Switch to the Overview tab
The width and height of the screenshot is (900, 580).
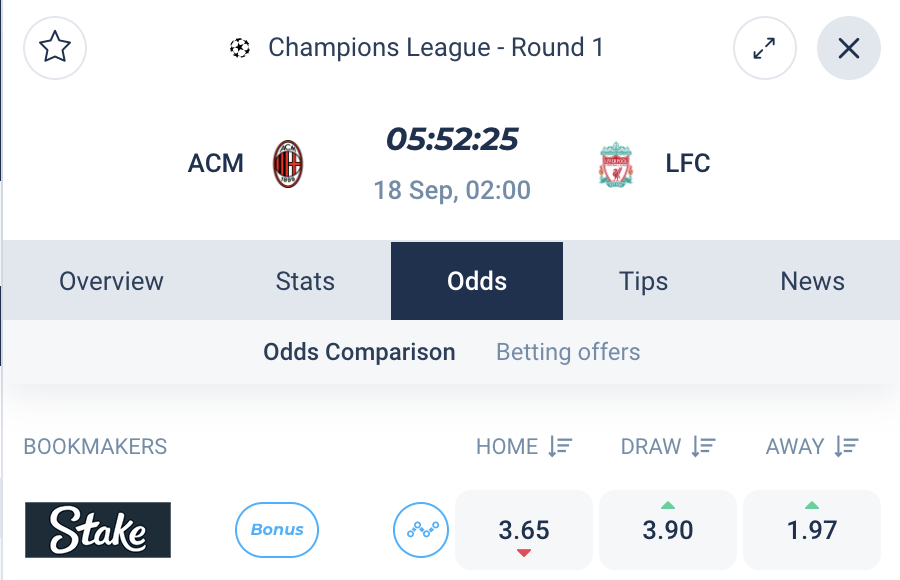click(111, 281)
